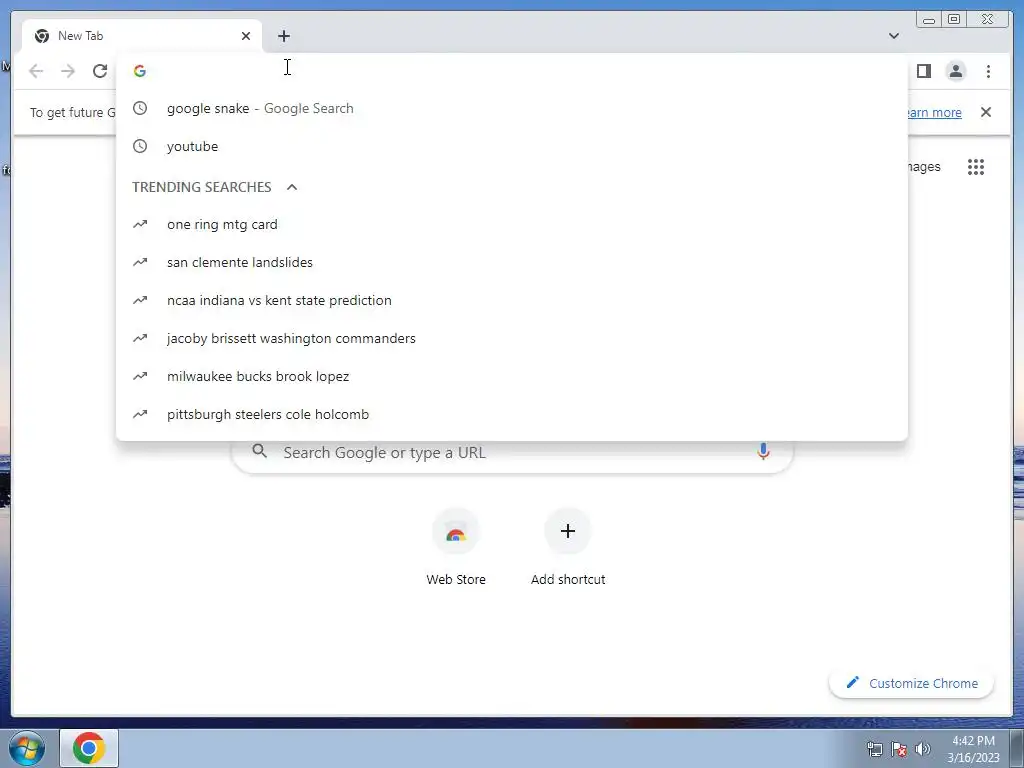Viewport: 1024px width, 768px height.
Task: Click the forward navigation arrow
Action: click(68, 71)
